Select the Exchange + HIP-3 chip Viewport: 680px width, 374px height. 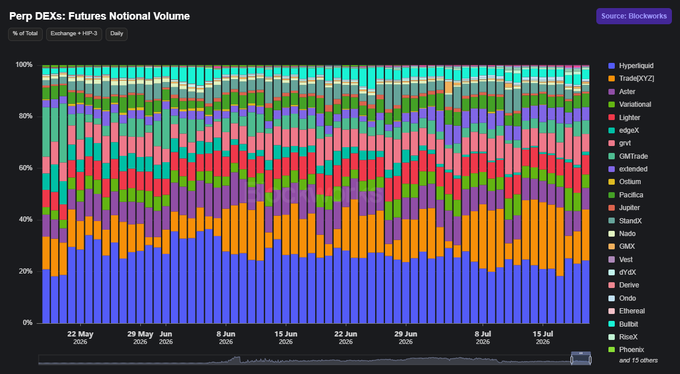(x=74, y=34)
